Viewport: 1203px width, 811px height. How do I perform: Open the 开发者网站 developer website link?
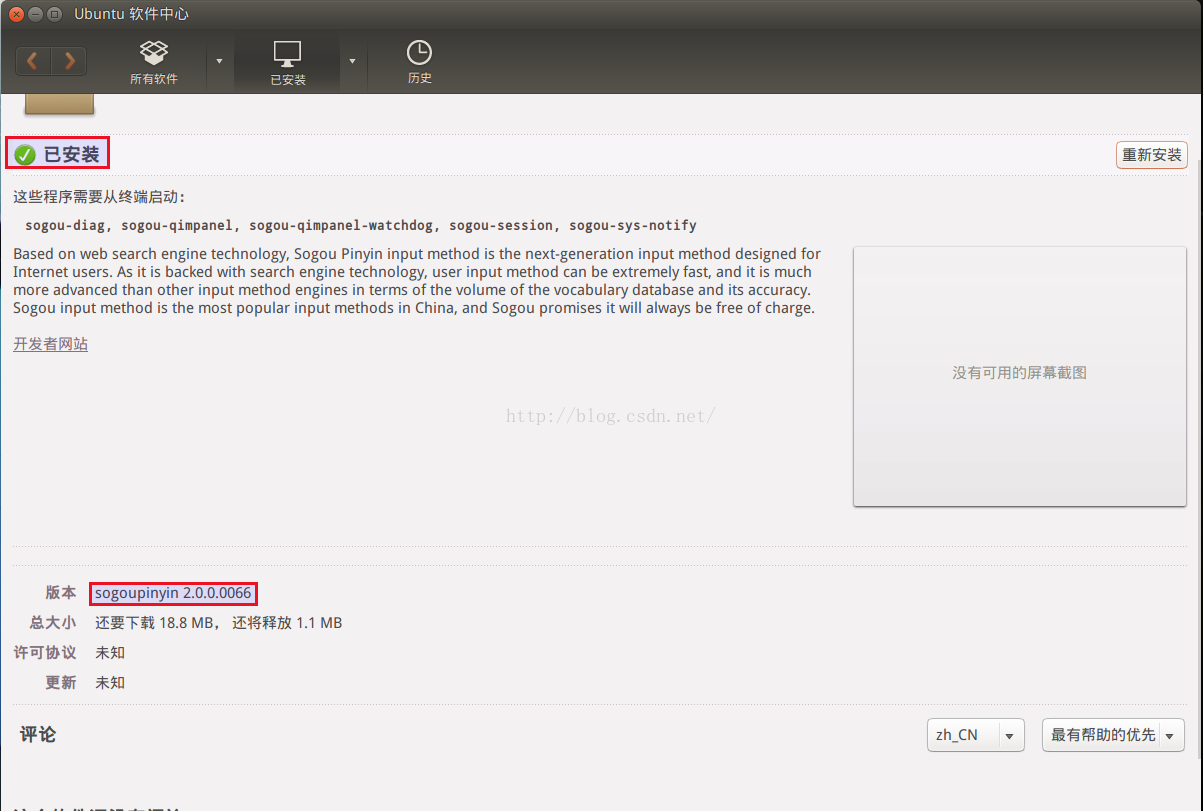tap(51, 344)
